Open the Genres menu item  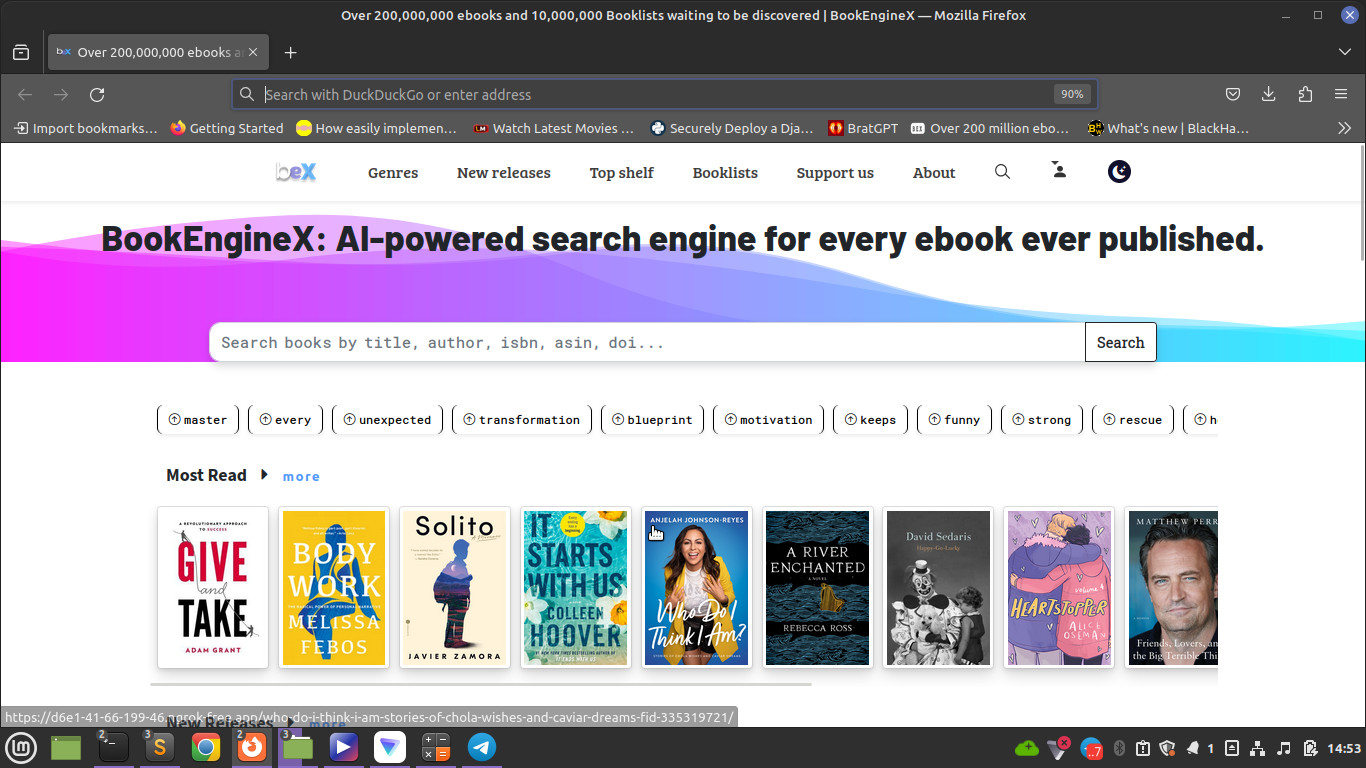click(393, 173)
